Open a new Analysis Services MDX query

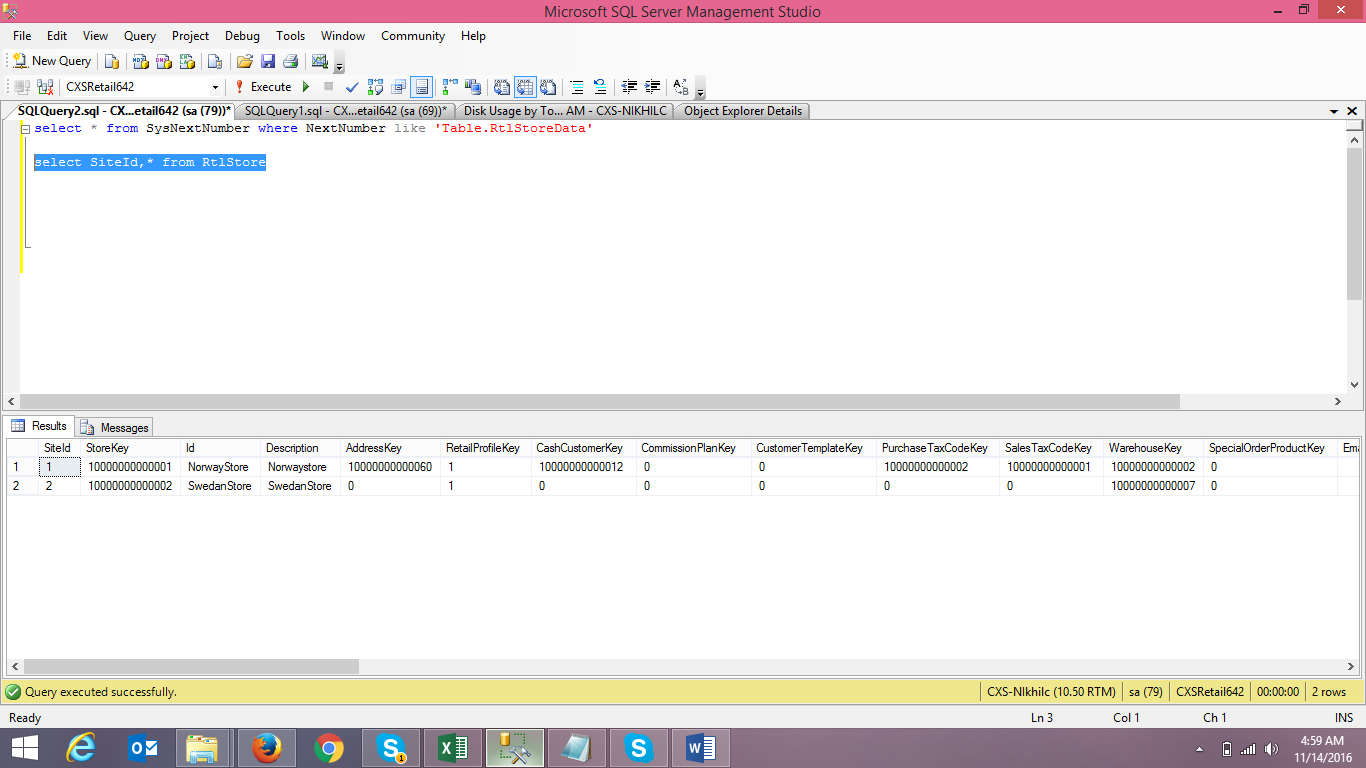click(141, 61)
